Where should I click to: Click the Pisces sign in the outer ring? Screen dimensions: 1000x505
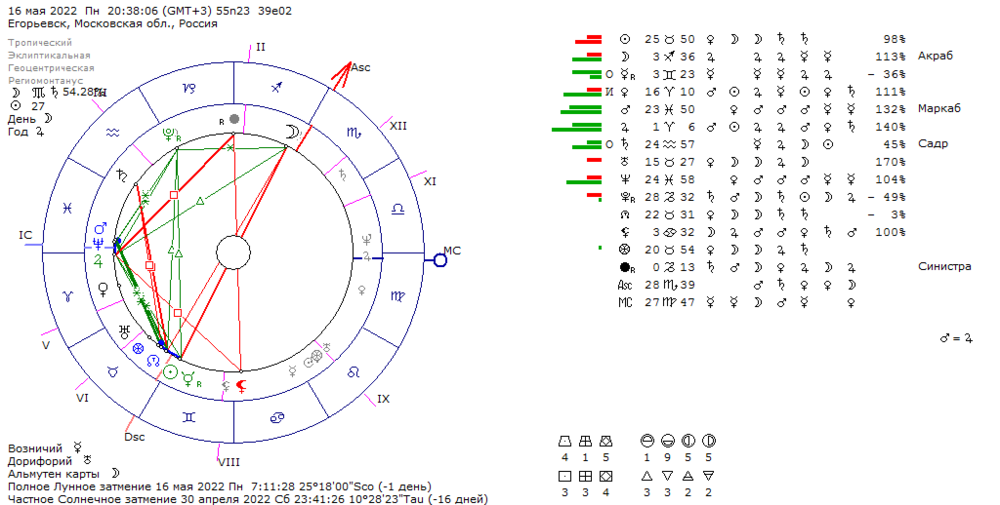pyautogui.click(x=68, y=209)
